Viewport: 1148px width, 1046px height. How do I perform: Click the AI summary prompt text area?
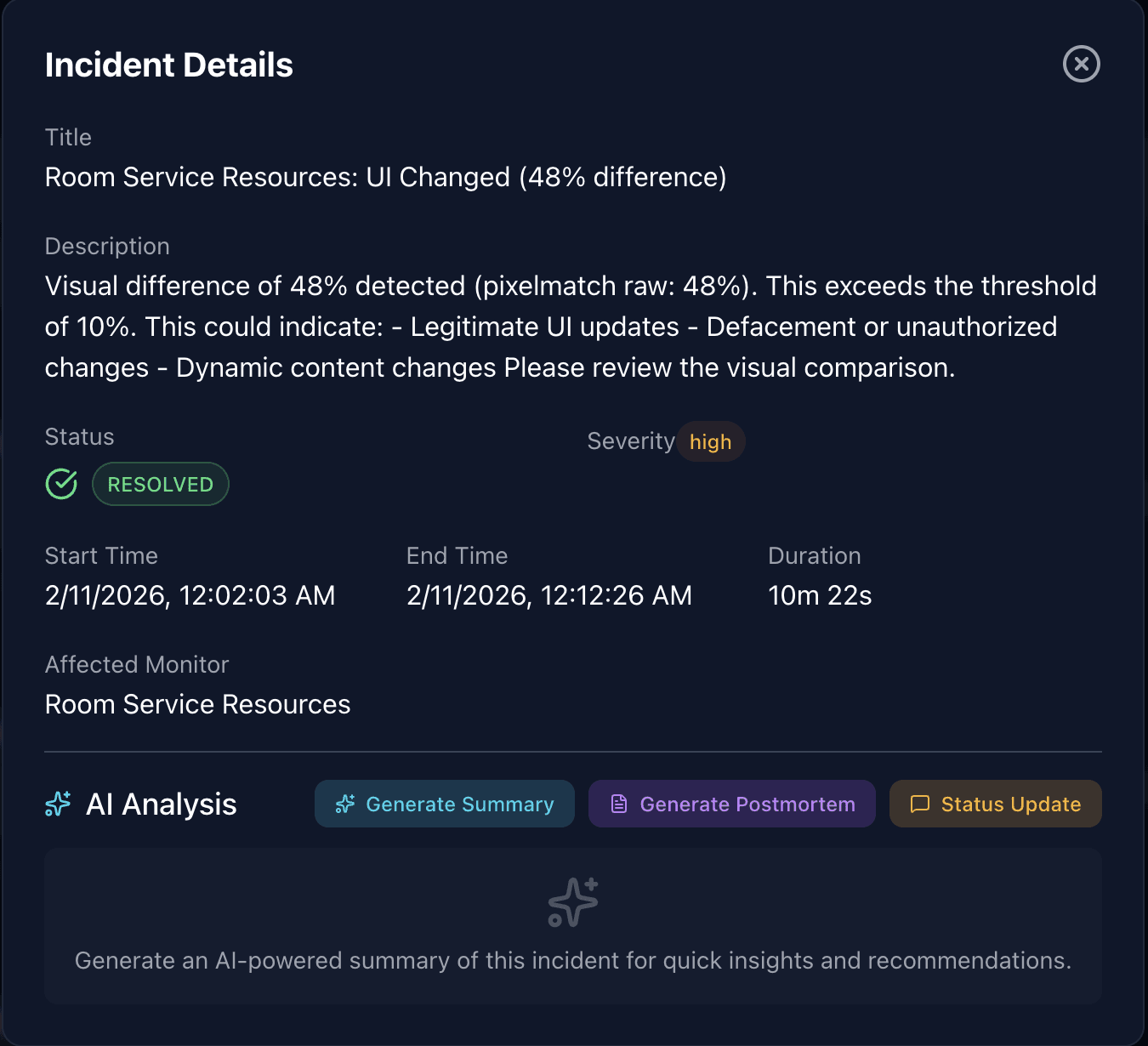[x=573, y=960]
